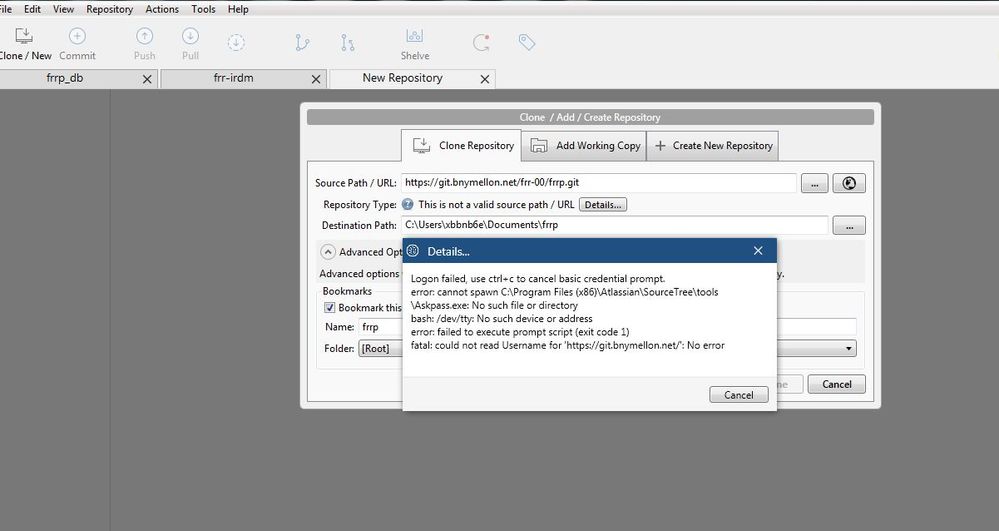
Task: Open the View menu
Action: 63,9
